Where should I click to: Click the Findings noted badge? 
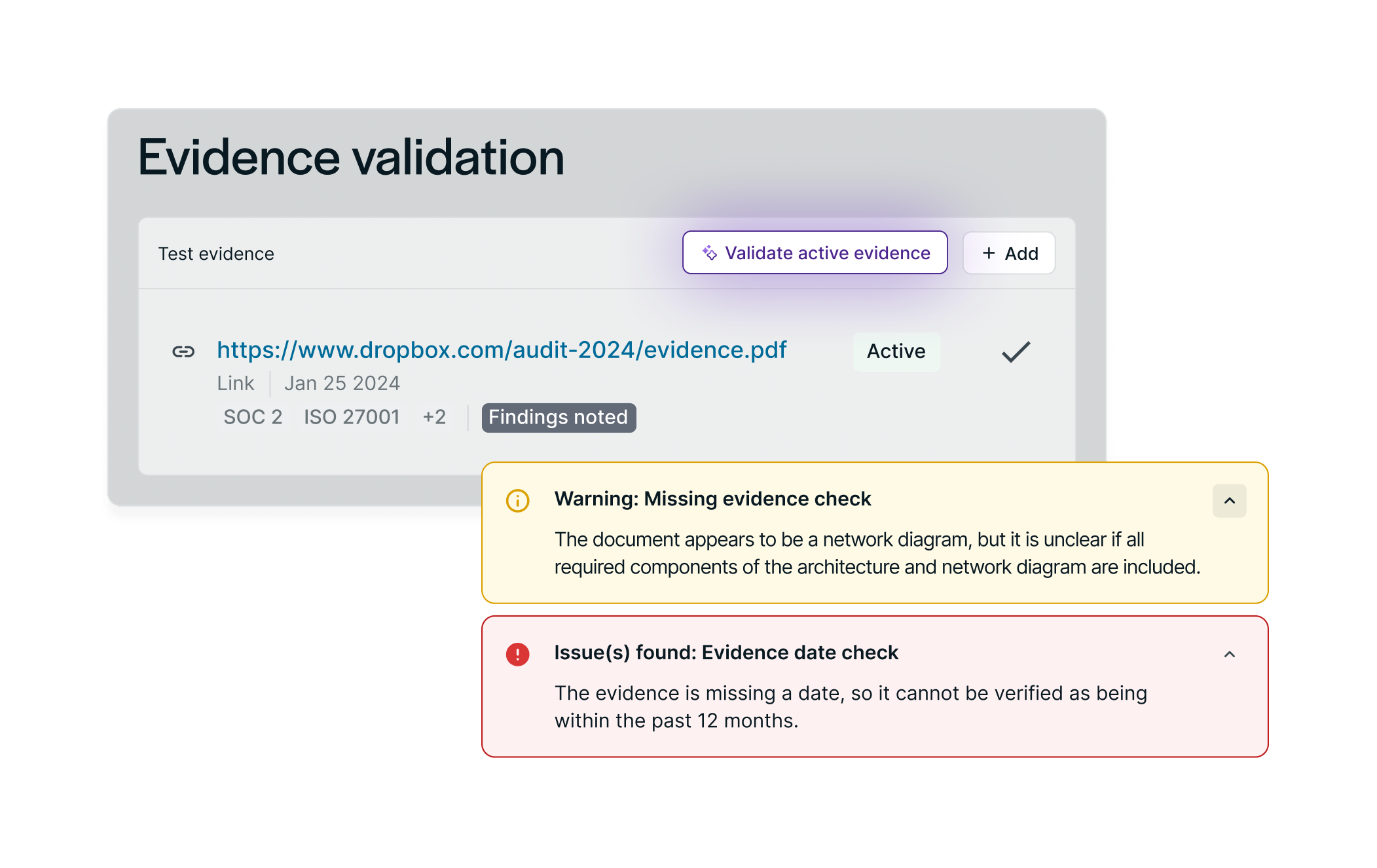click(x=559, y=418)
